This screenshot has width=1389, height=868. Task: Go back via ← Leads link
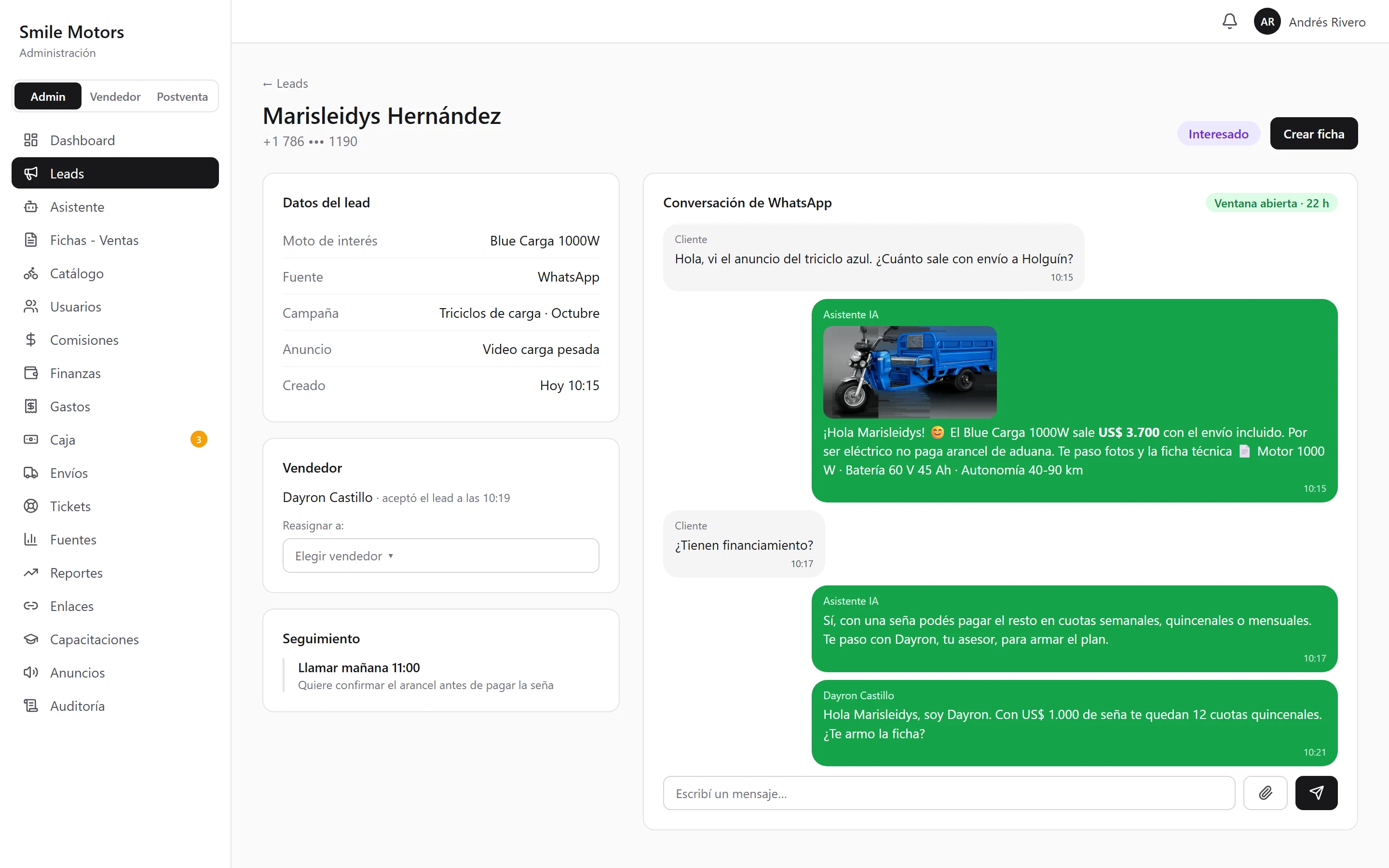pyautogui.click(x=285, y=84)
